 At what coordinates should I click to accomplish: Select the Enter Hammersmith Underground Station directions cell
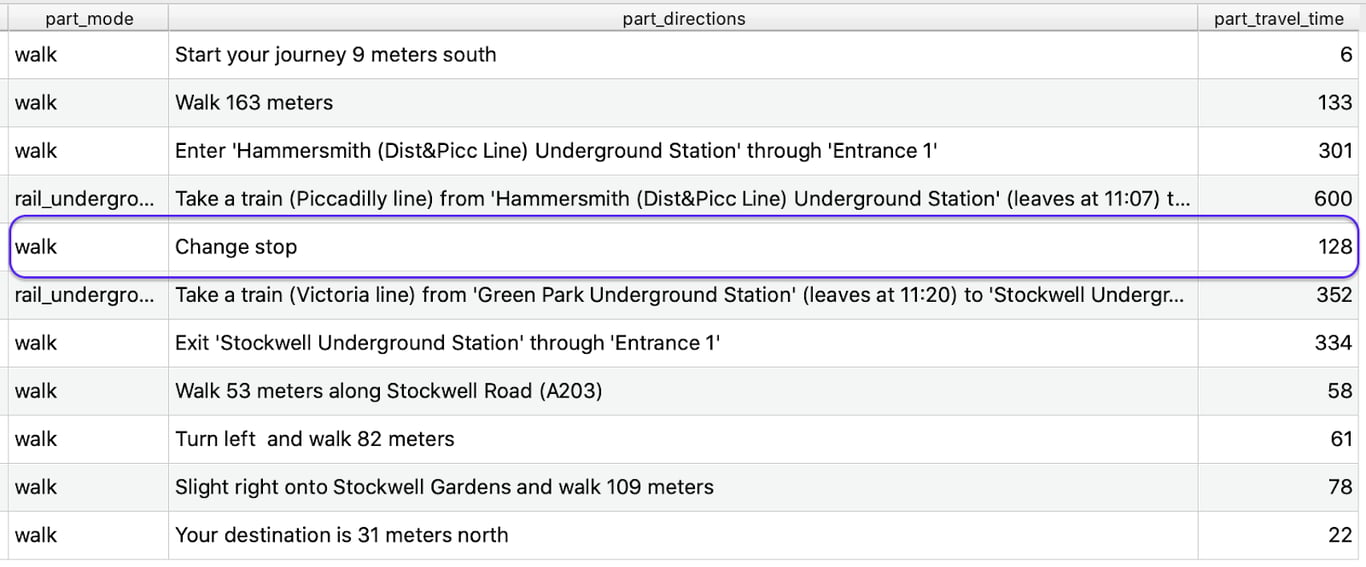point(555,151)
